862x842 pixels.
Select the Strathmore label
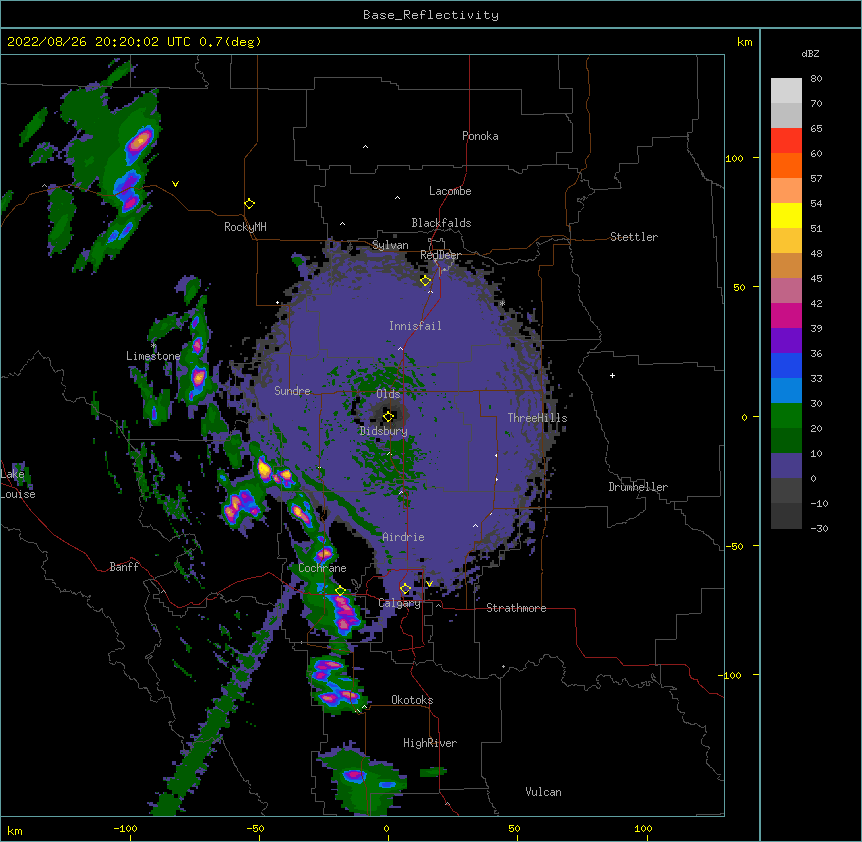tap(516, 608)
